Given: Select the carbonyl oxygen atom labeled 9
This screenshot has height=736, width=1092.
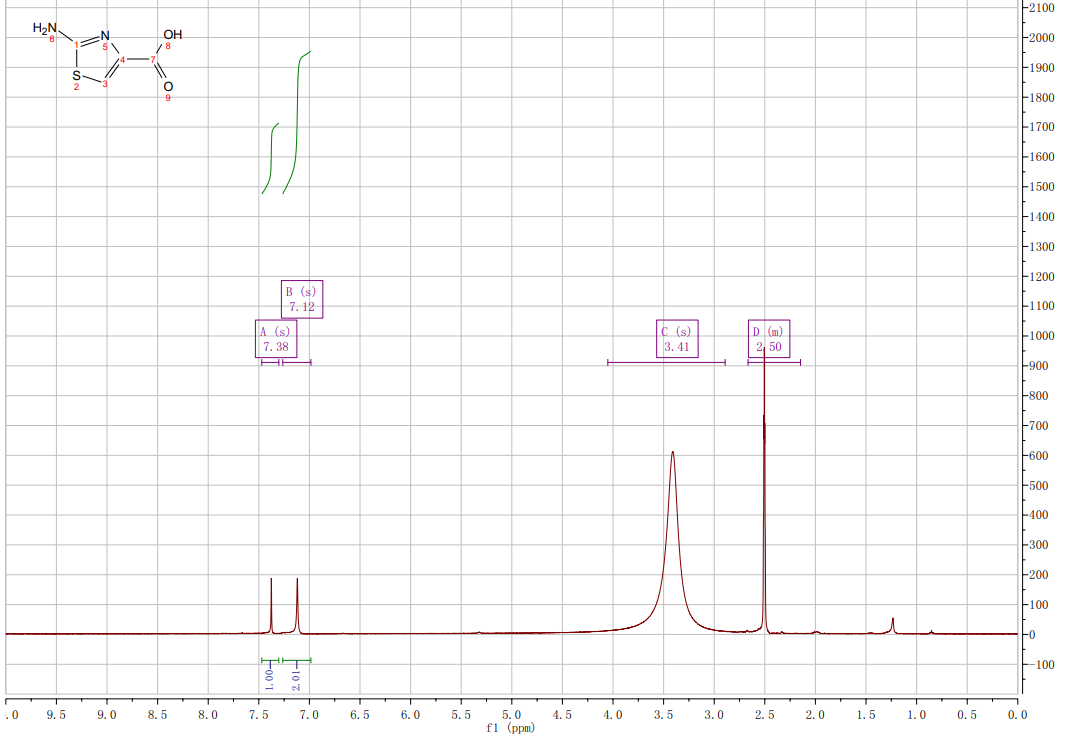Looking at the screenshot, I should [168, 86].
